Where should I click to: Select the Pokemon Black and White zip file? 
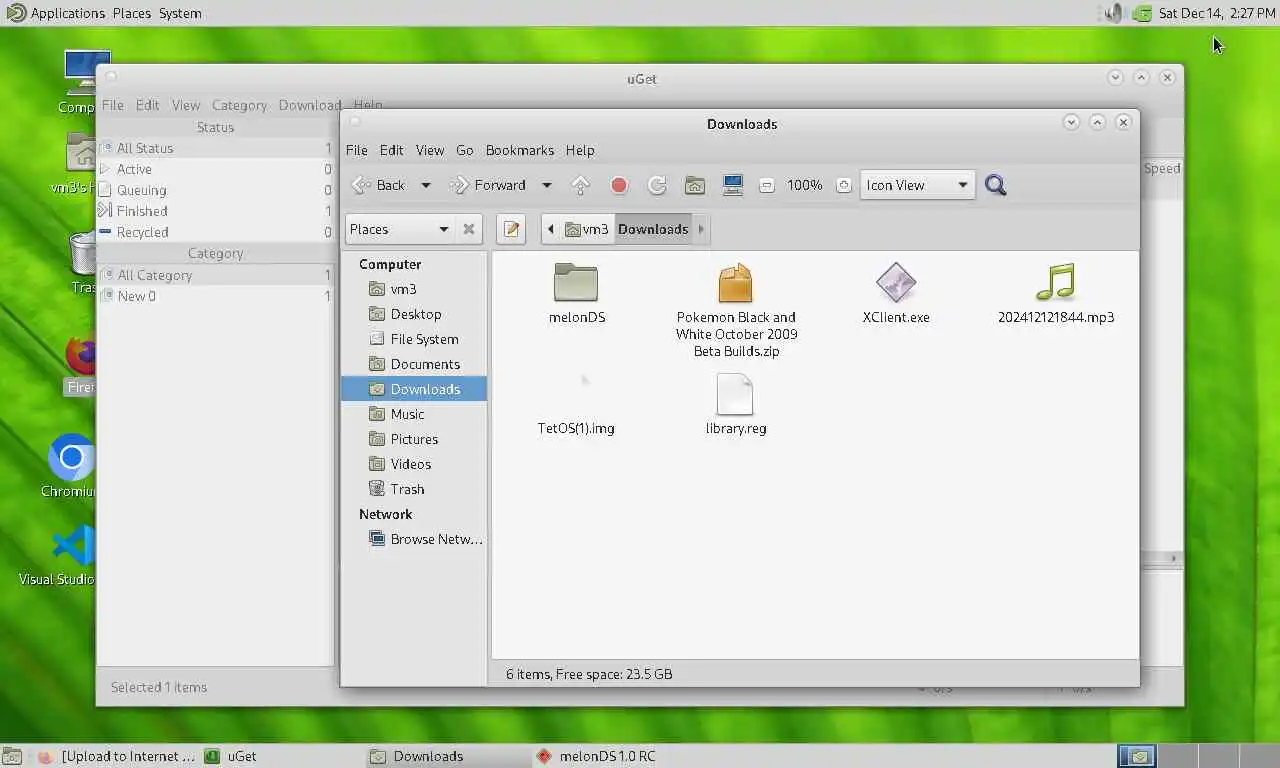(736, 310)
